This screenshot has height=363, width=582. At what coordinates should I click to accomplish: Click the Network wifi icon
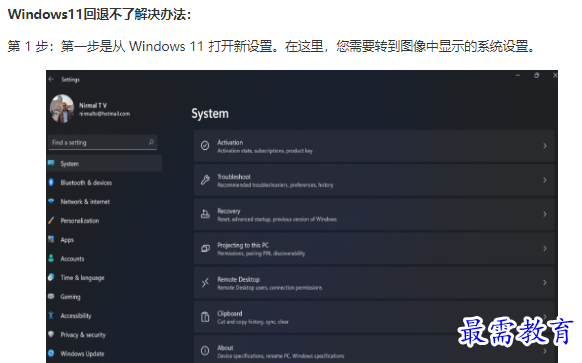pos(51,201)
